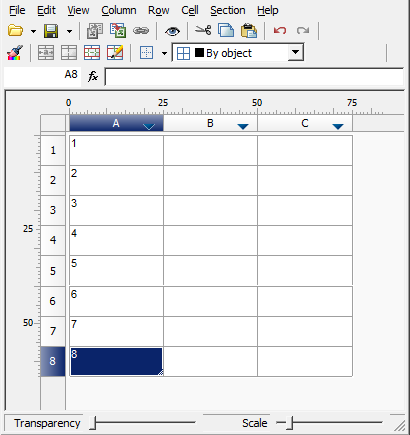Open the Row menu
Viewport: 410px width, 435px height.
point(159,10)
